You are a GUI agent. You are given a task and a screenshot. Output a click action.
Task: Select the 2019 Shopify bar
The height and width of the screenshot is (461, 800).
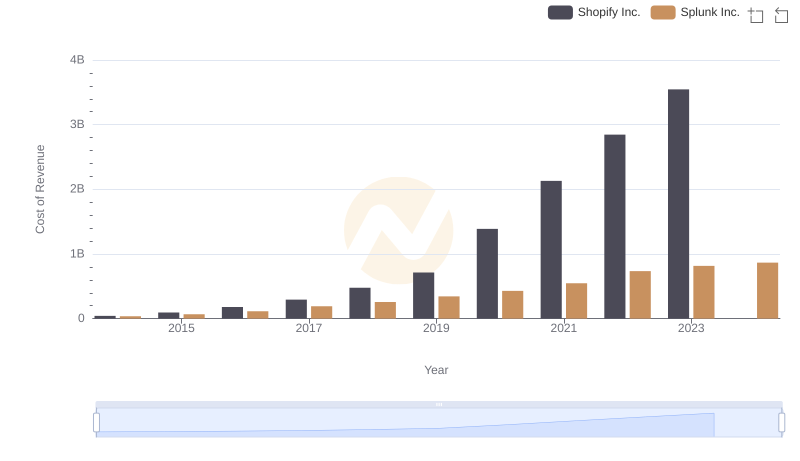423,295
